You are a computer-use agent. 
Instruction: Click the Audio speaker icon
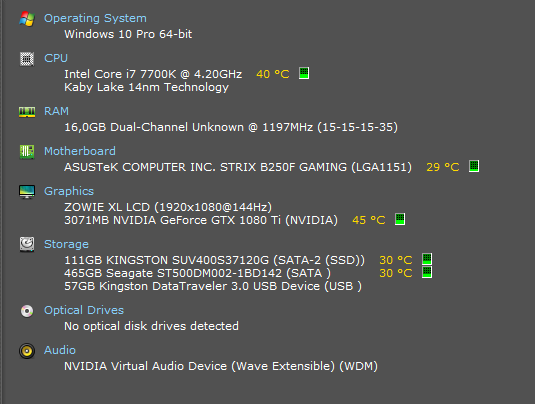click(x=27, y=351)
